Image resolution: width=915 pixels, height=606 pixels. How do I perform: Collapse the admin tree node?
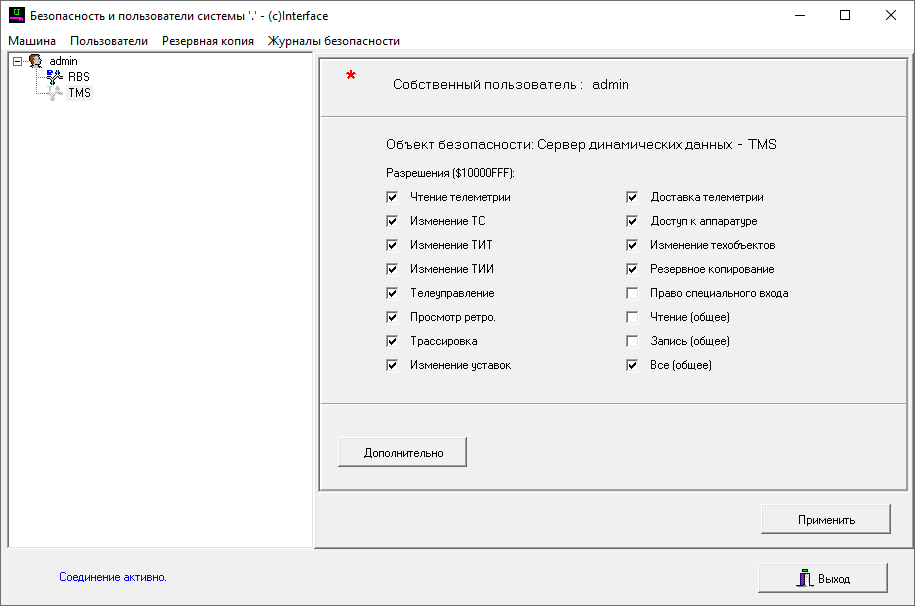pos(18,61)
